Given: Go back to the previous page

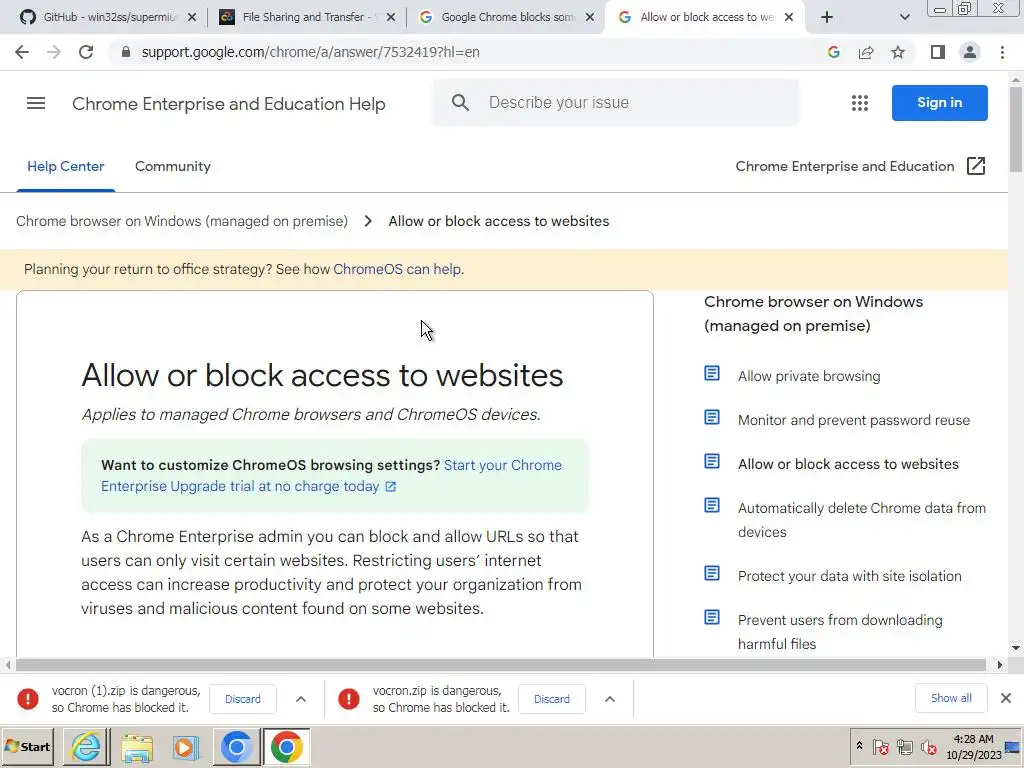Looking at the screenshot, I should click(22, 52).
